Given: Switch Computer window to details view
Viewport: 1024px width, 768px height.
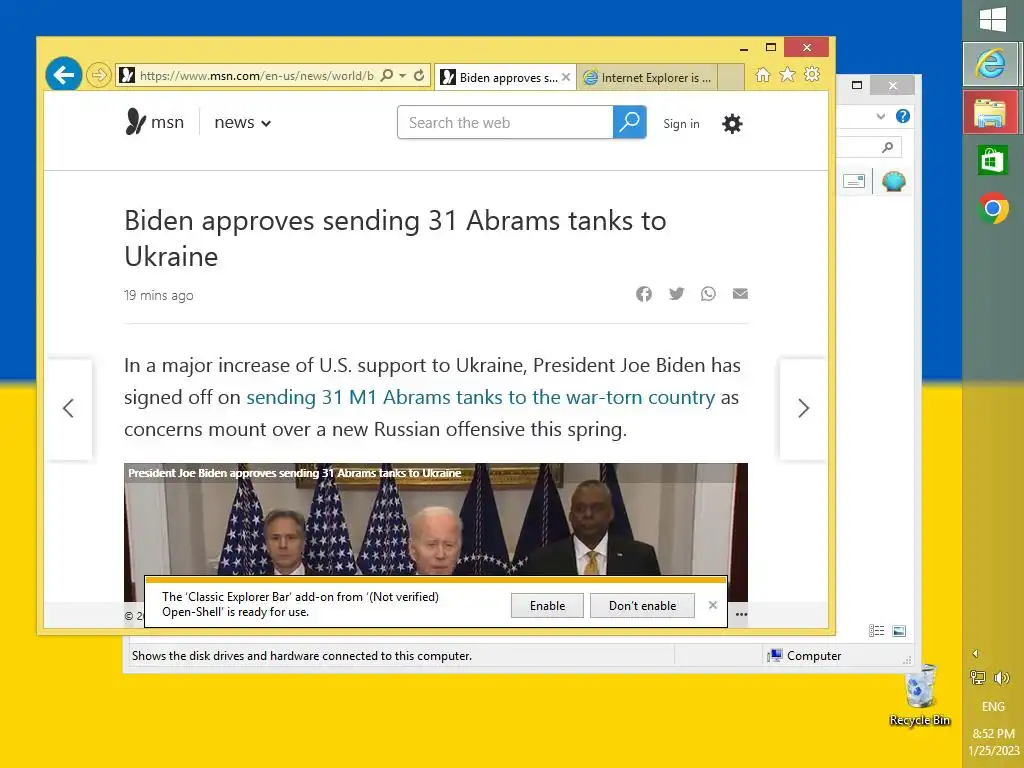Looking at the screenshot, I should tap(876, 630).
